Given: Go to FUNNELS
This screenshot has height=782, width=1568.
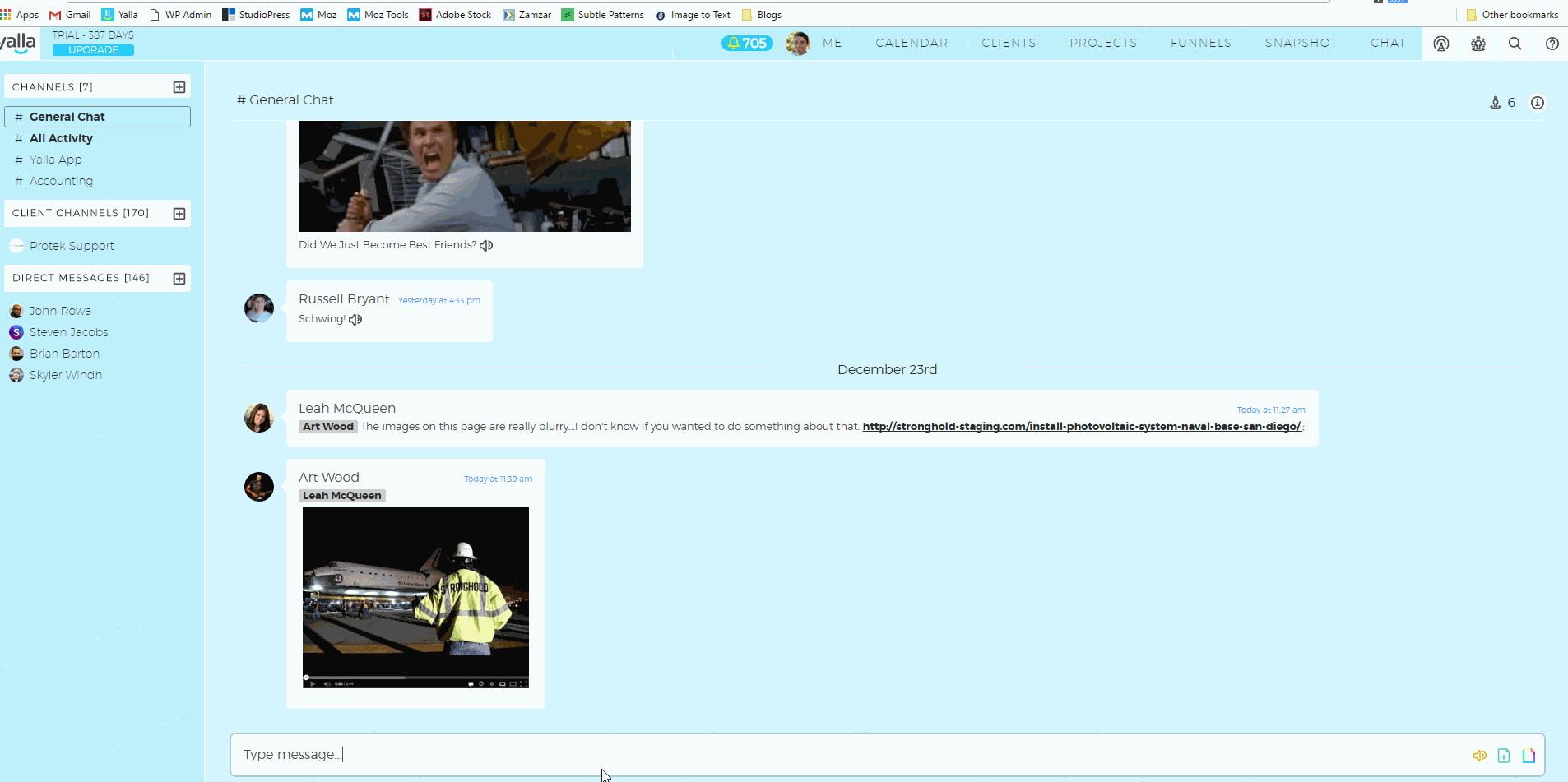Looking at the screenshot, I should (x=1201, y=43).
